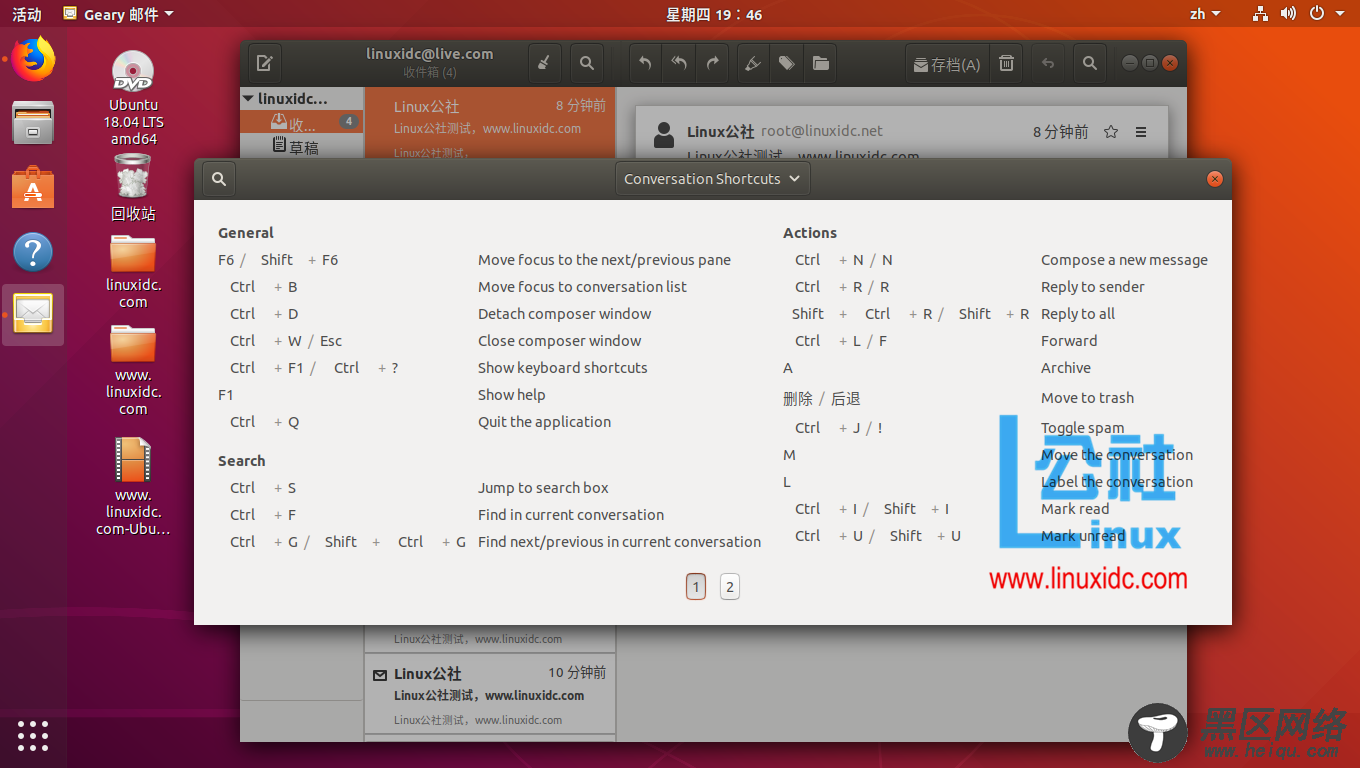Screen dimensions: 1360x768
Task: Click the move-to-folder icon in Geary toolbar
Action: 821,63
